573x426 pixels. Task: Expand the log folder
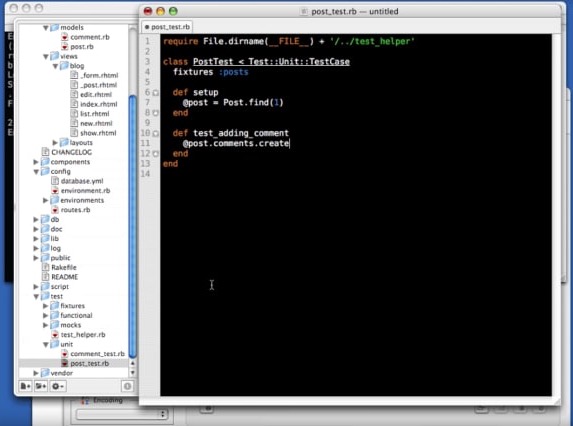pyautogui.click(x=36, y=248)
